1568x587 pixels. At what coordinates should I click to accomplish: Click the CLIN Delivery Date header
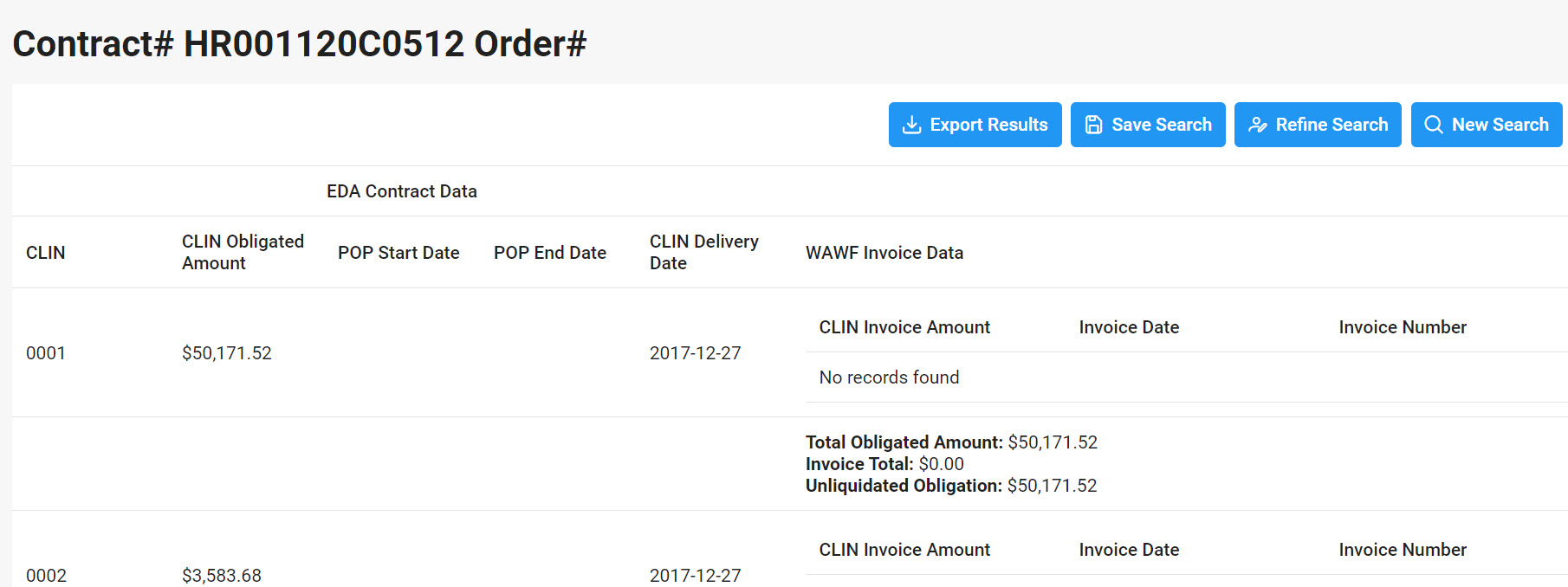click(703, 252)
